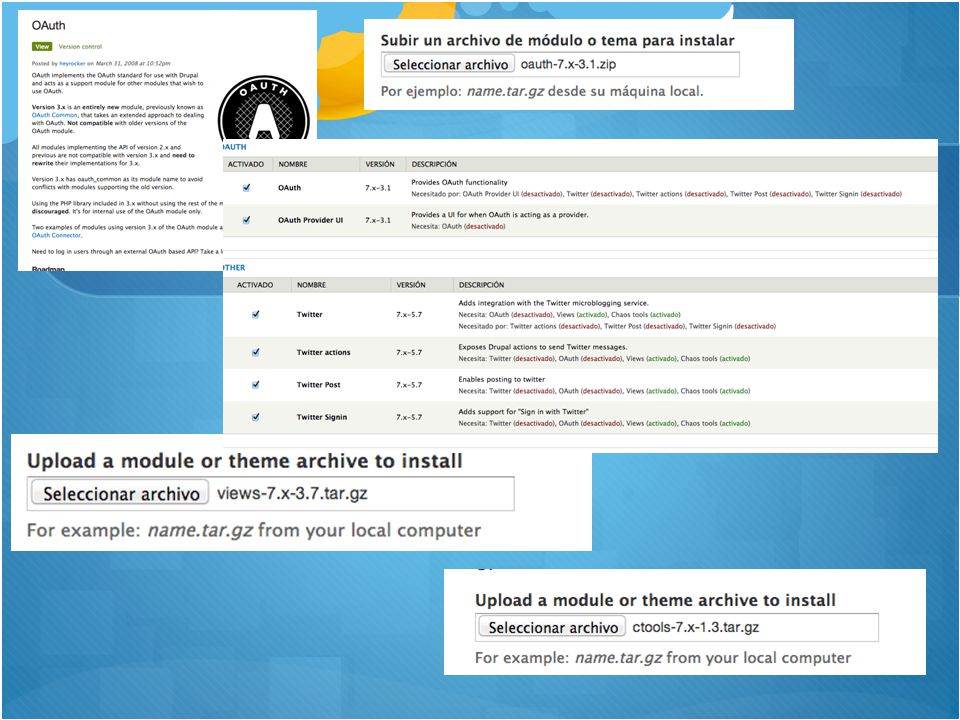Toggle the OAuth Provider UI checkbox

coord(246,220)
